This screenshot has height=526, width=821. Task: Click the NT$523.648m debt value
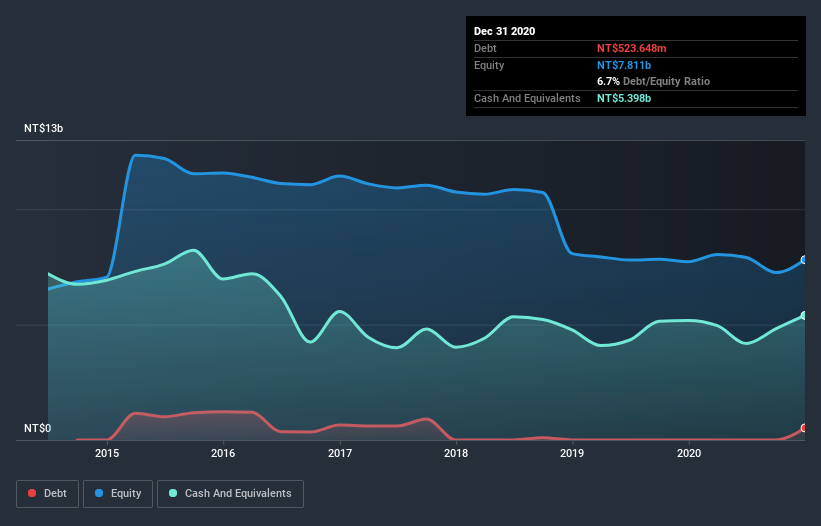pos(631,48)
